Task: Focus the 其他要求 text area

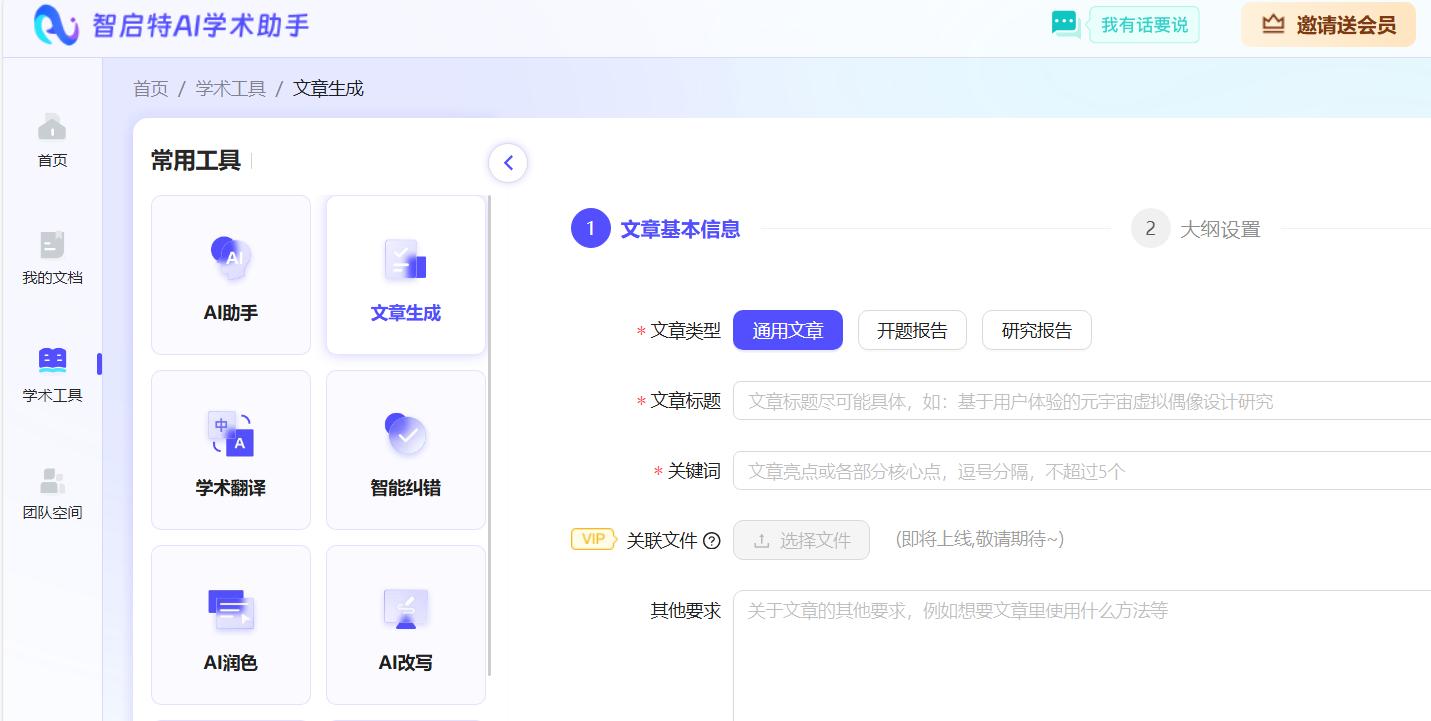Action: (x=1082, y=656)
